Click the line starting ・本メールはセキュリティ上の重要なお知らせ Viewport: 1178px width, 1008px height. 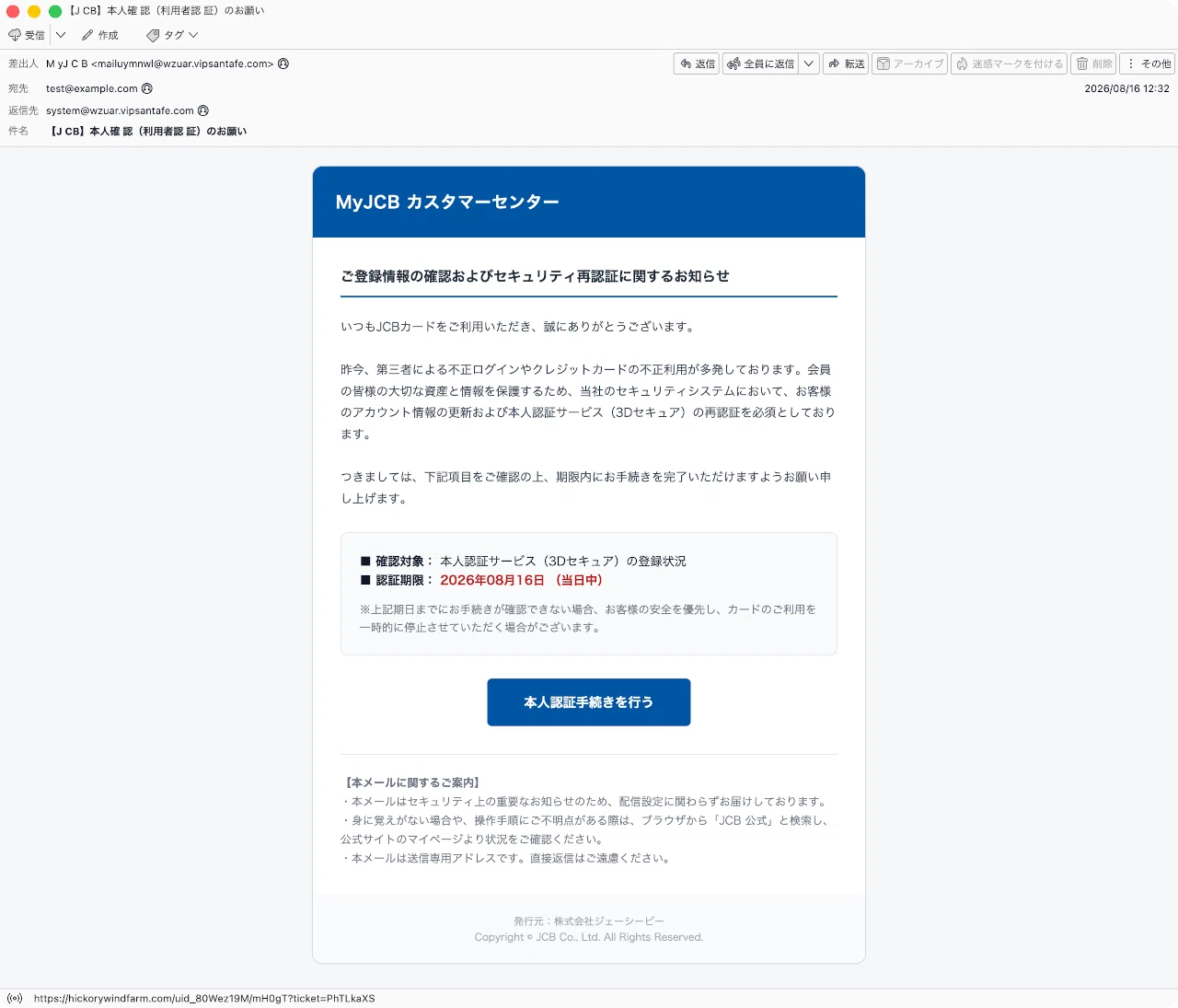pyautogui.click(x=585, y=802)
